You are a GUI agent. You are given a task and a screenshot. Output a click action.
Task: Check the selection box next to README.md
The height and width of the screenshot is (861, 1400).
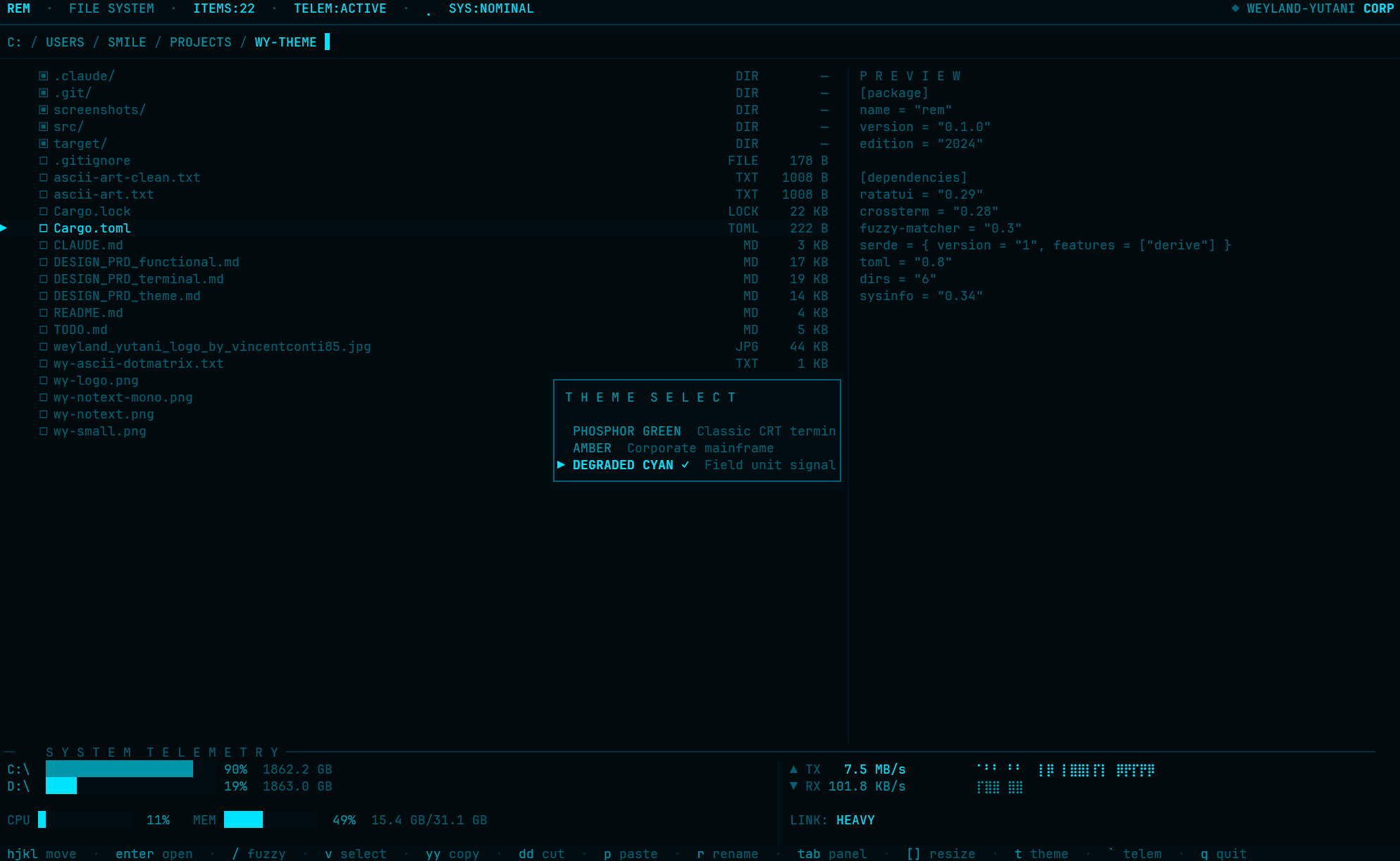pos(43,313)
